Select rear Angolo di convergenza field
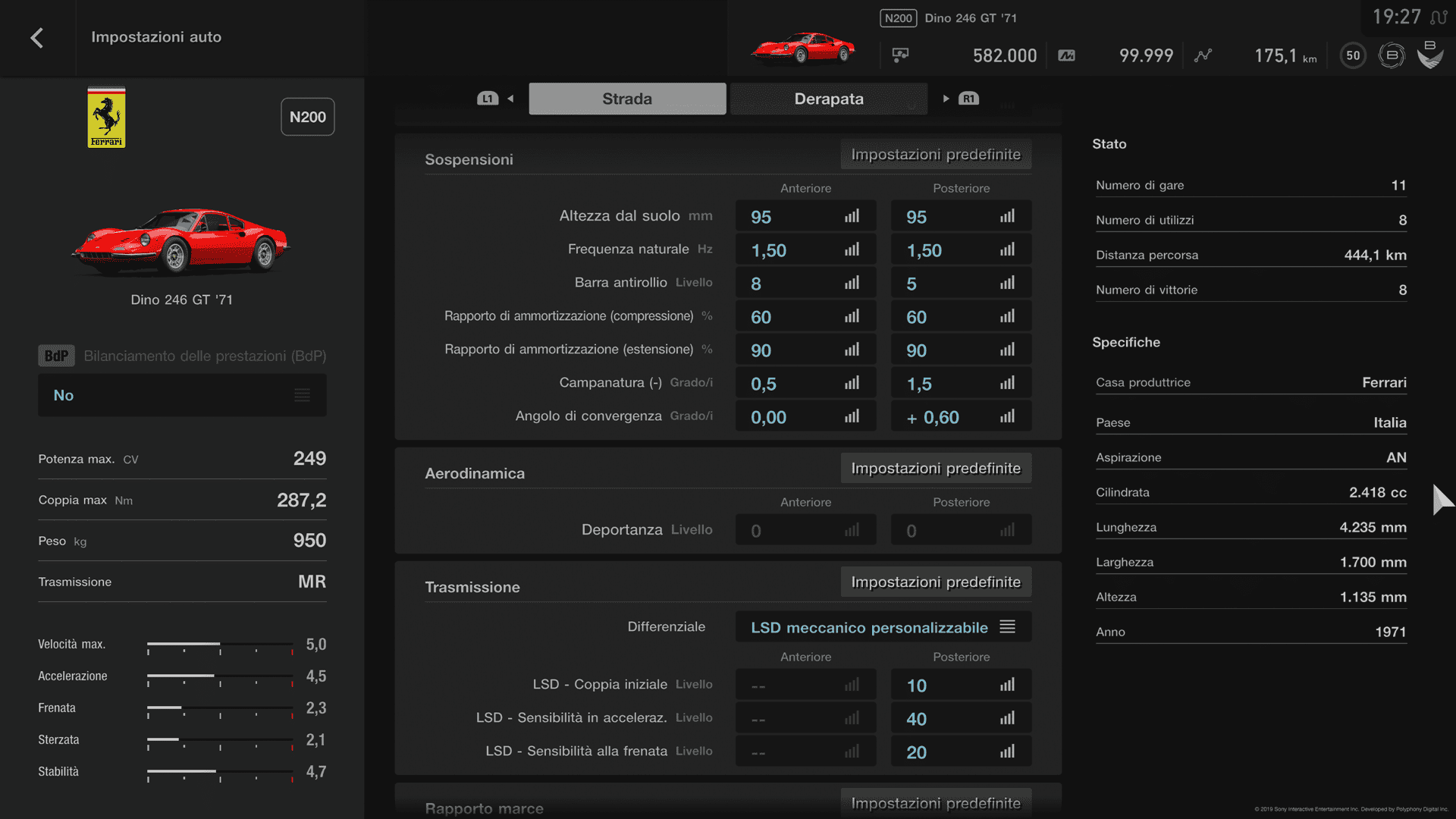This screenshot has width=1456, height=819. 960,417
